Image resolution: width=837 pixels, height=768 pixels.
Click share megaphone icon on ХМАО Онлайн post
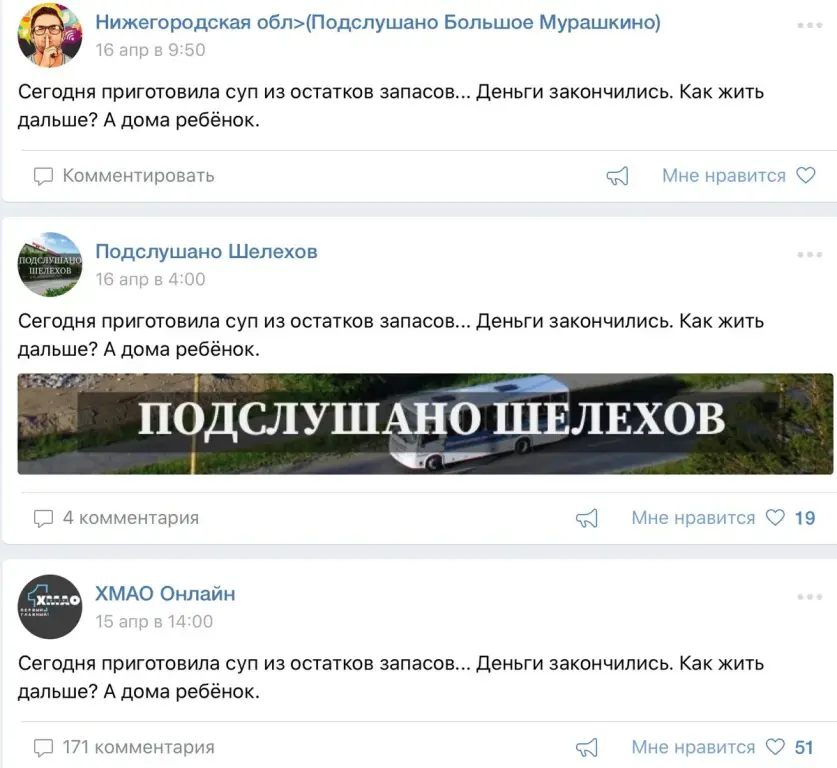point(587,748)
